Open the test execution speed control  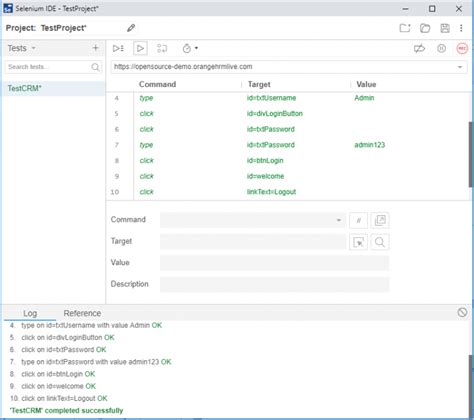[190, 48]
